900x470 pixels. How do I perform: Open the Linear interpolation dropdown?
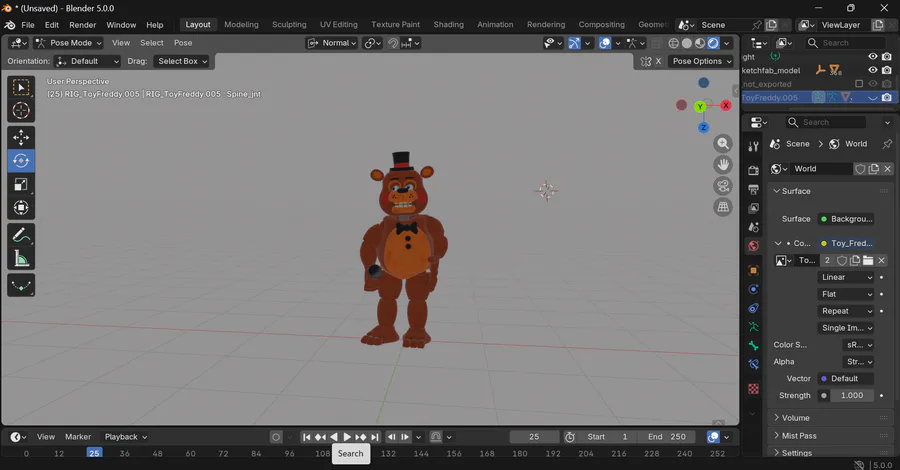pos(845,277)
